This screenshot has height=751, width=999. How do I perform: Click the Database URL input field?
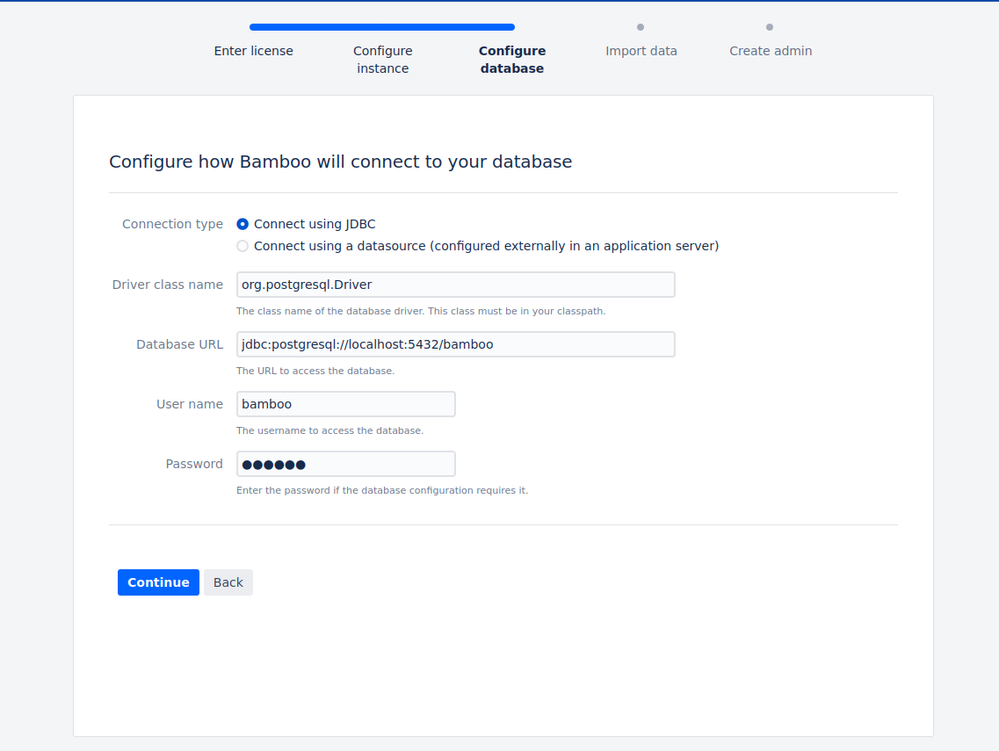click(x=456, y=345)
